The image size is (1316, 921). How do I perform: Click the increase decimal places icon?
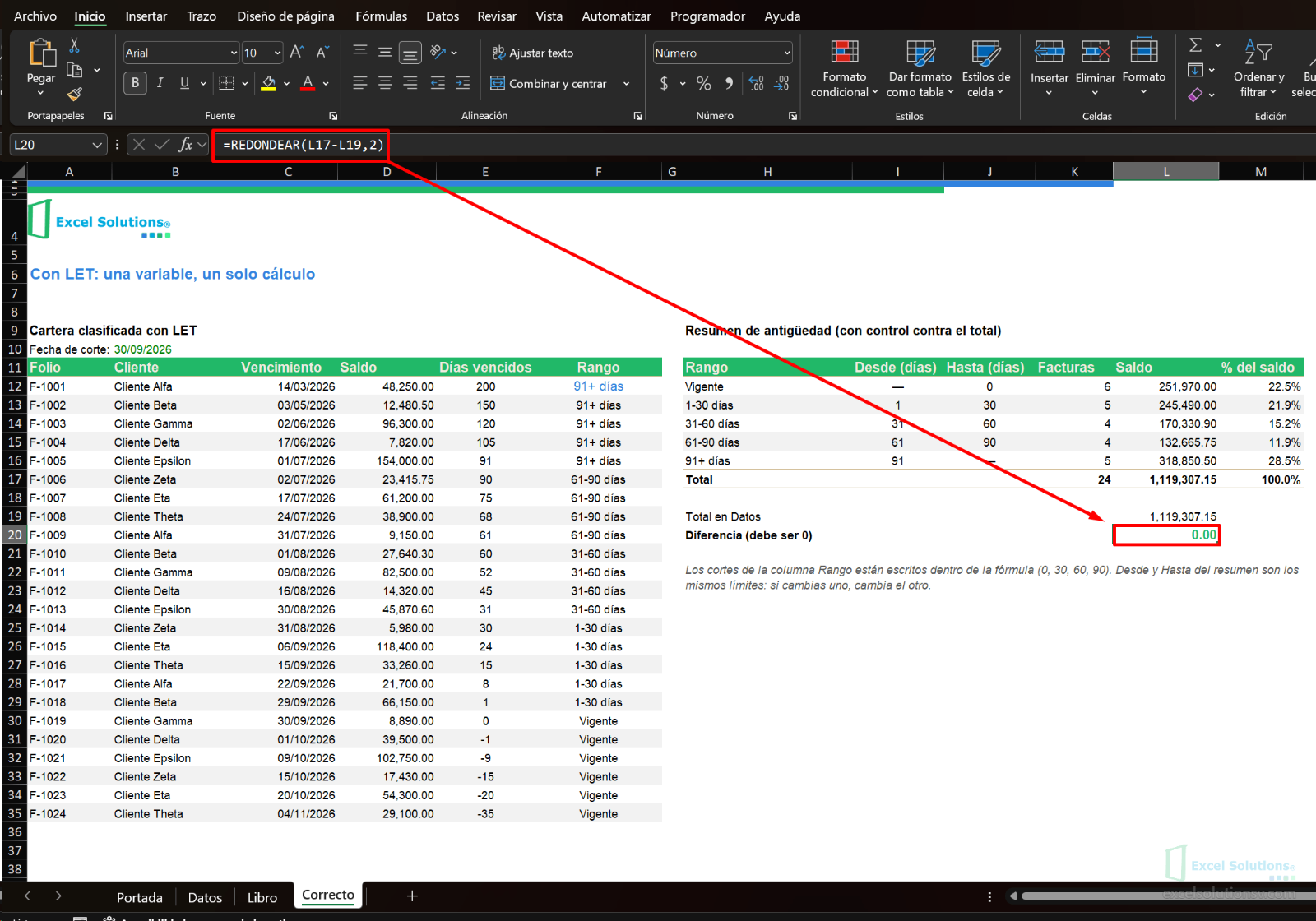[x=757, y=83]
